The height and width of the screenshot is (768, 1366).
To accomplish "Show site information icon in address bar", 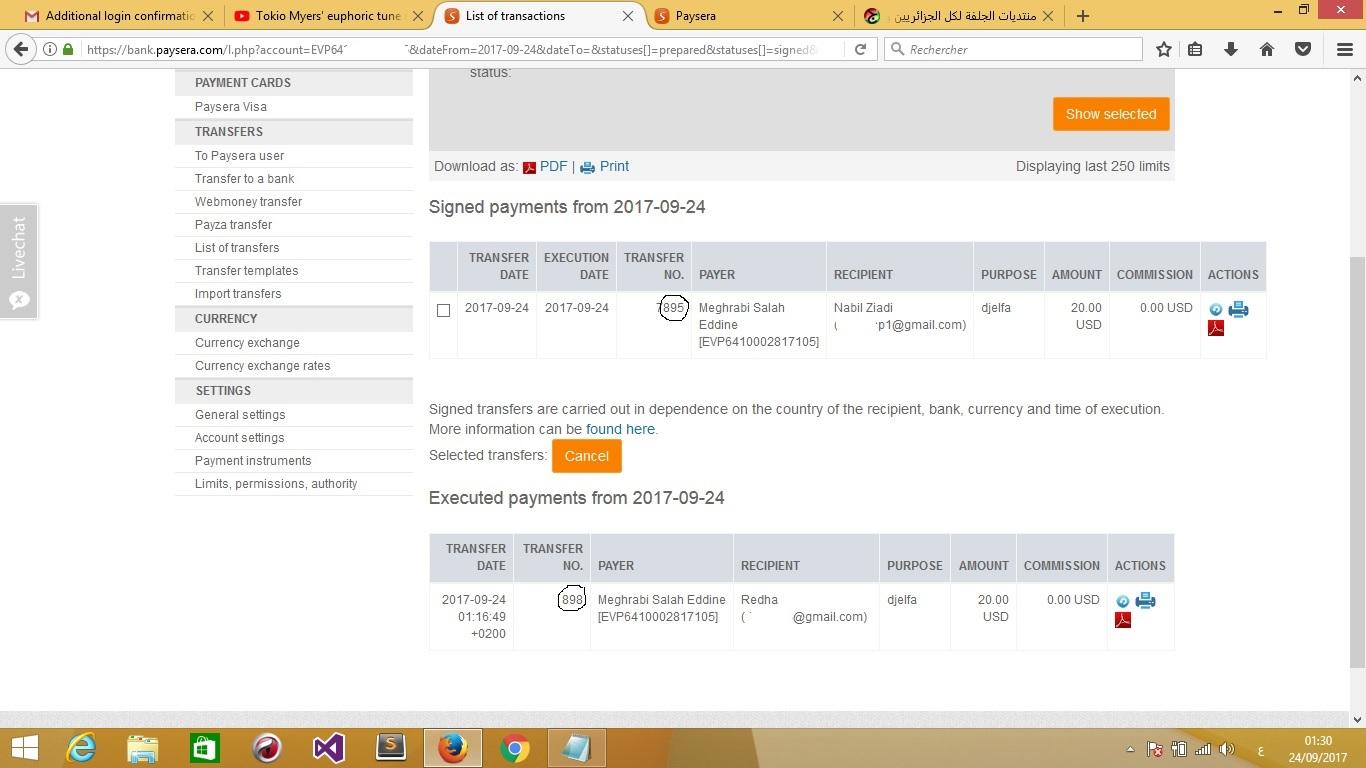I will click(x=49, y=49).
